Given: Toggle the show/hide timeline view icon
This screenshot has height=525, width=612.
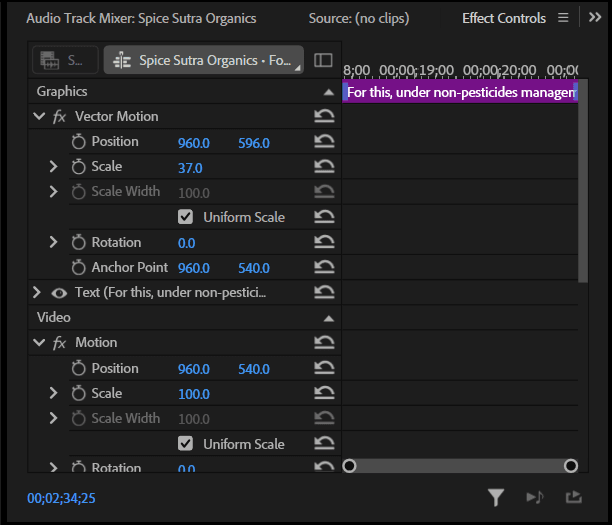Looking at the screenshot, I should click(x=323, y=61).
